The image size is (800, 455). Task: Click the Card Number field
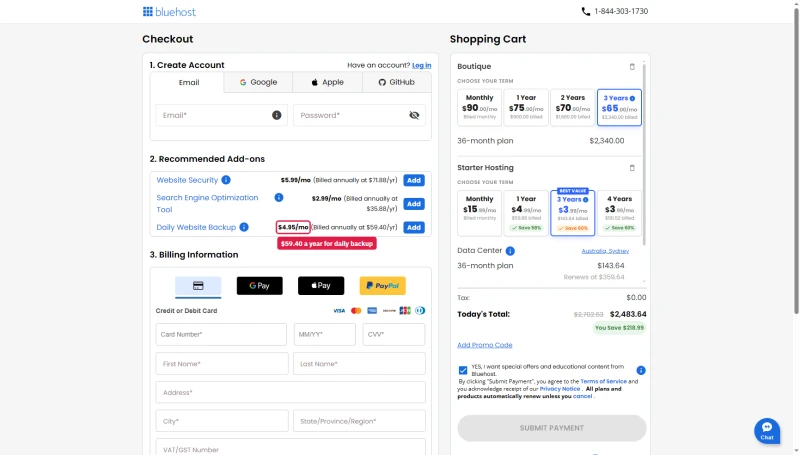click(221, 335)
